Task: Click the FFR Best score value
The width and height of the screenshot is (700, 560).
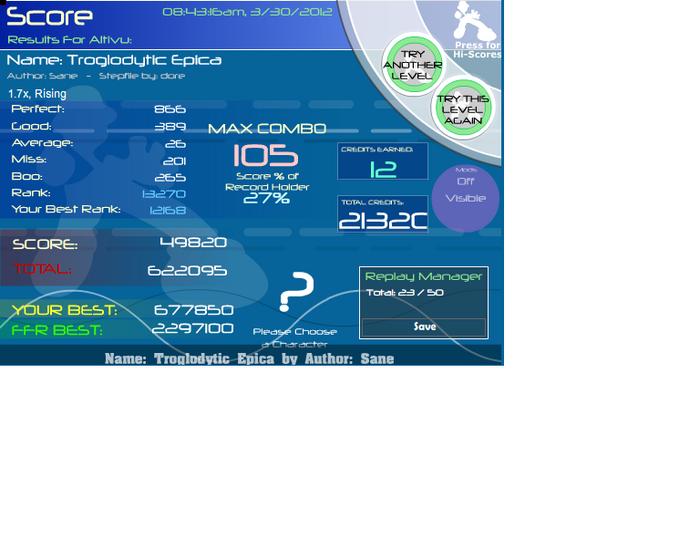Action: pyautogui.click(x=192, y=329)
